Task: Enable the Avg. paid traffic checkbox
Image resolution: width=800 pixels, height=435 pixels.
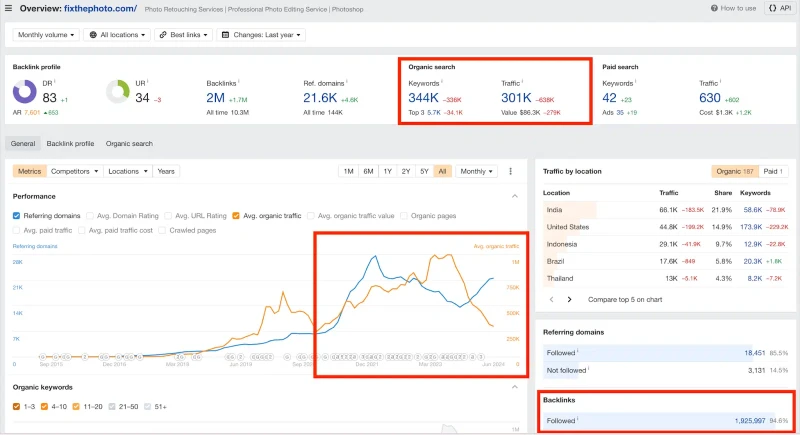Action: tap(16, 231)
